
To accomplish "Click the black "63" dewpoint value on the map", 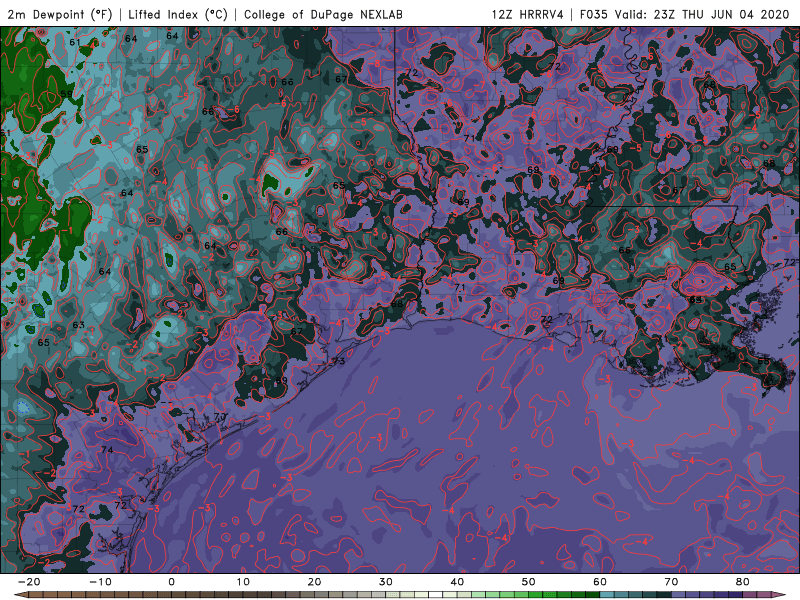I will [79, 325].
